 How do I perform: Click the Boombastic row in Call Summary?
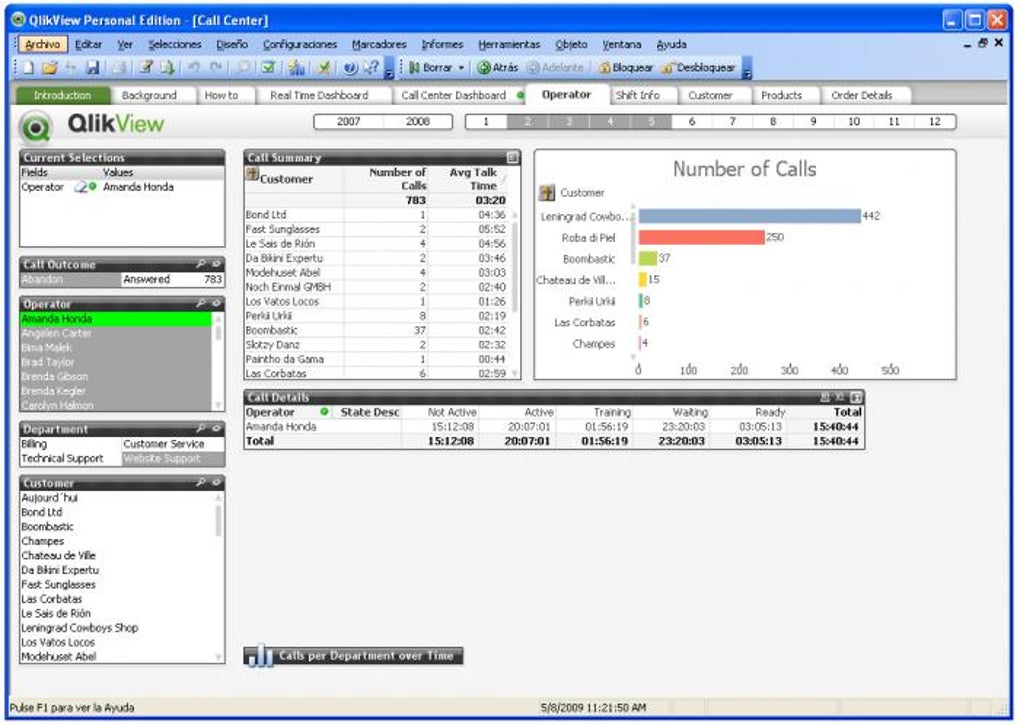click(x=376, y=330)
